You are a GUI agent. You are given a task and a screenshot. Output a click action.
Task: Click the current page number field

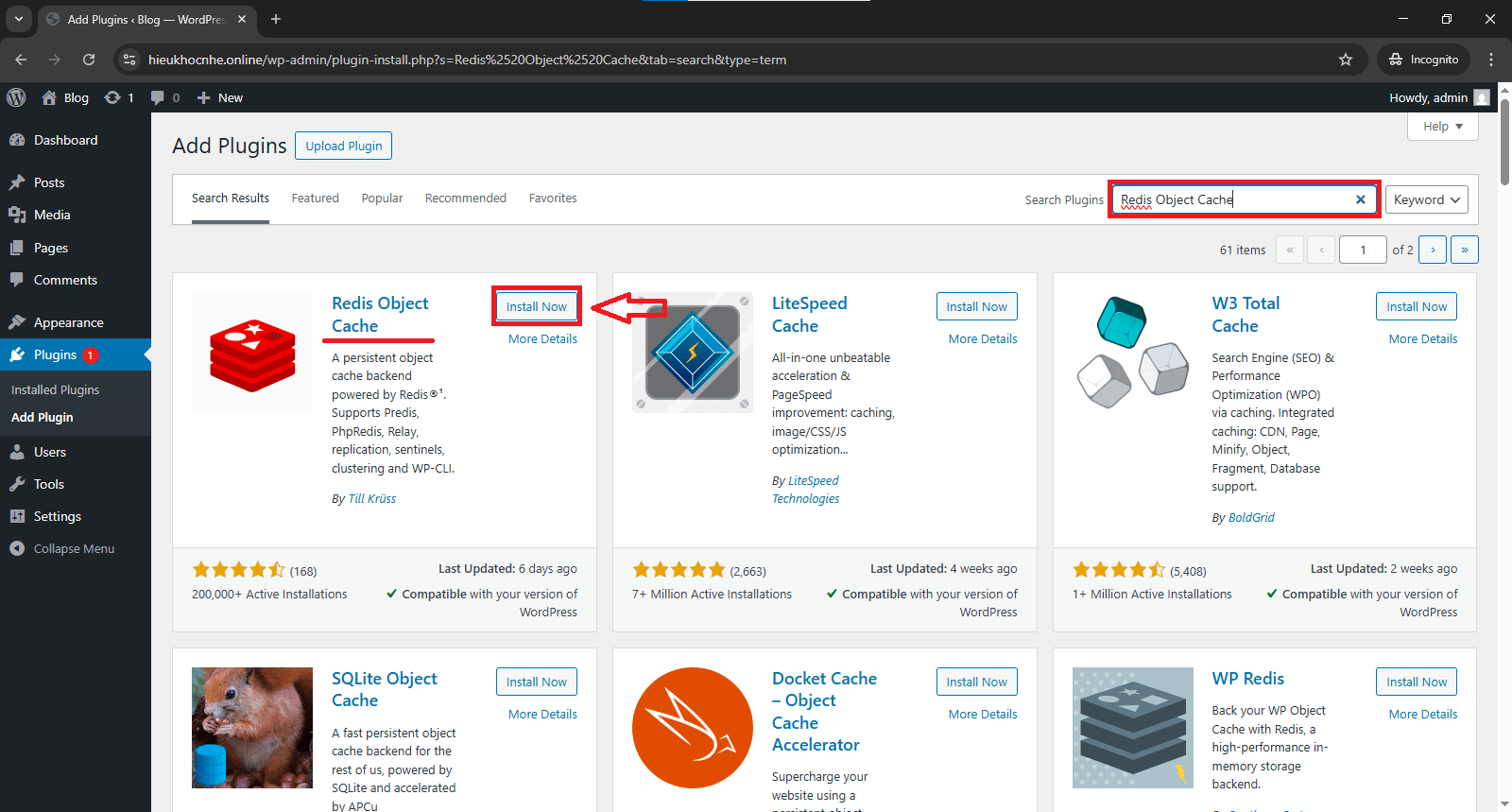(x=1362, y=250)
